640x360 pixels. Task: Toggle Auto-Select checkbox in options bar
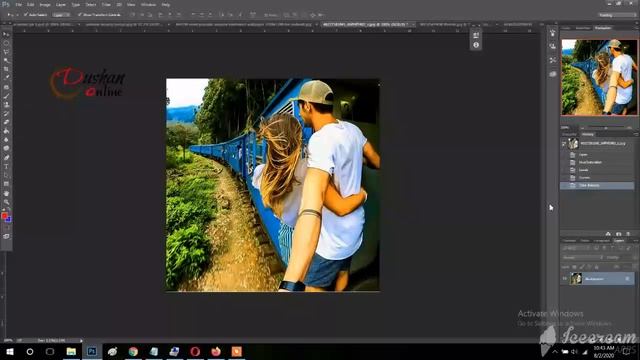point(25,15)
